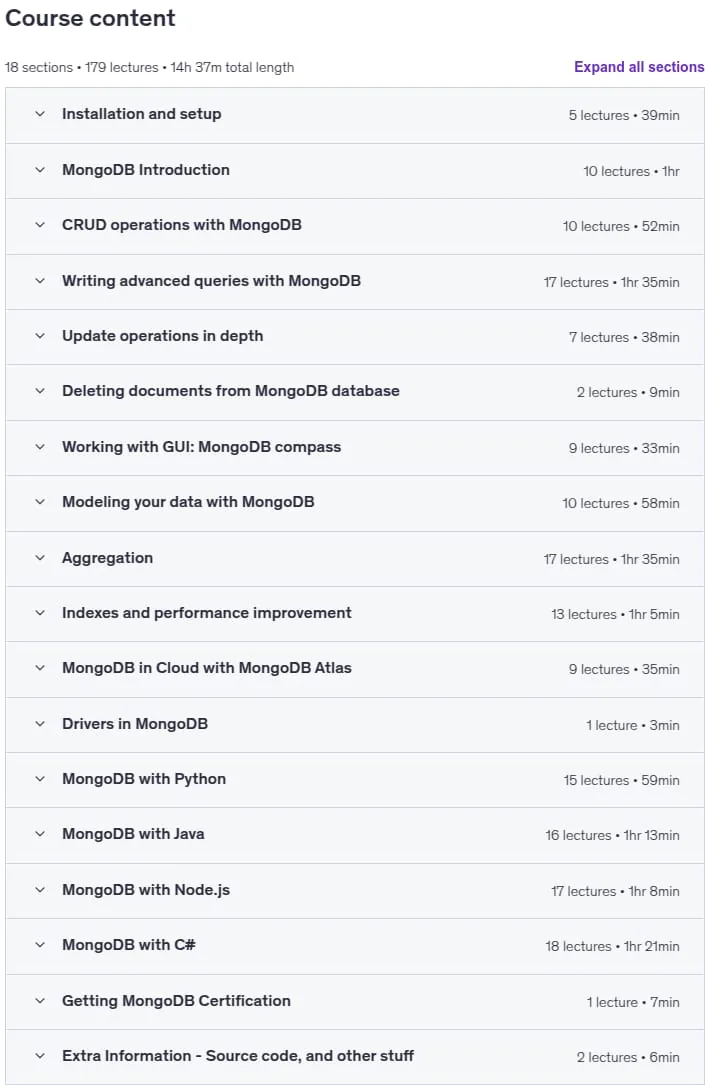Expand the Drivers in MongoDB chevron
The image size is (705, 1085).
coord(40,724)
